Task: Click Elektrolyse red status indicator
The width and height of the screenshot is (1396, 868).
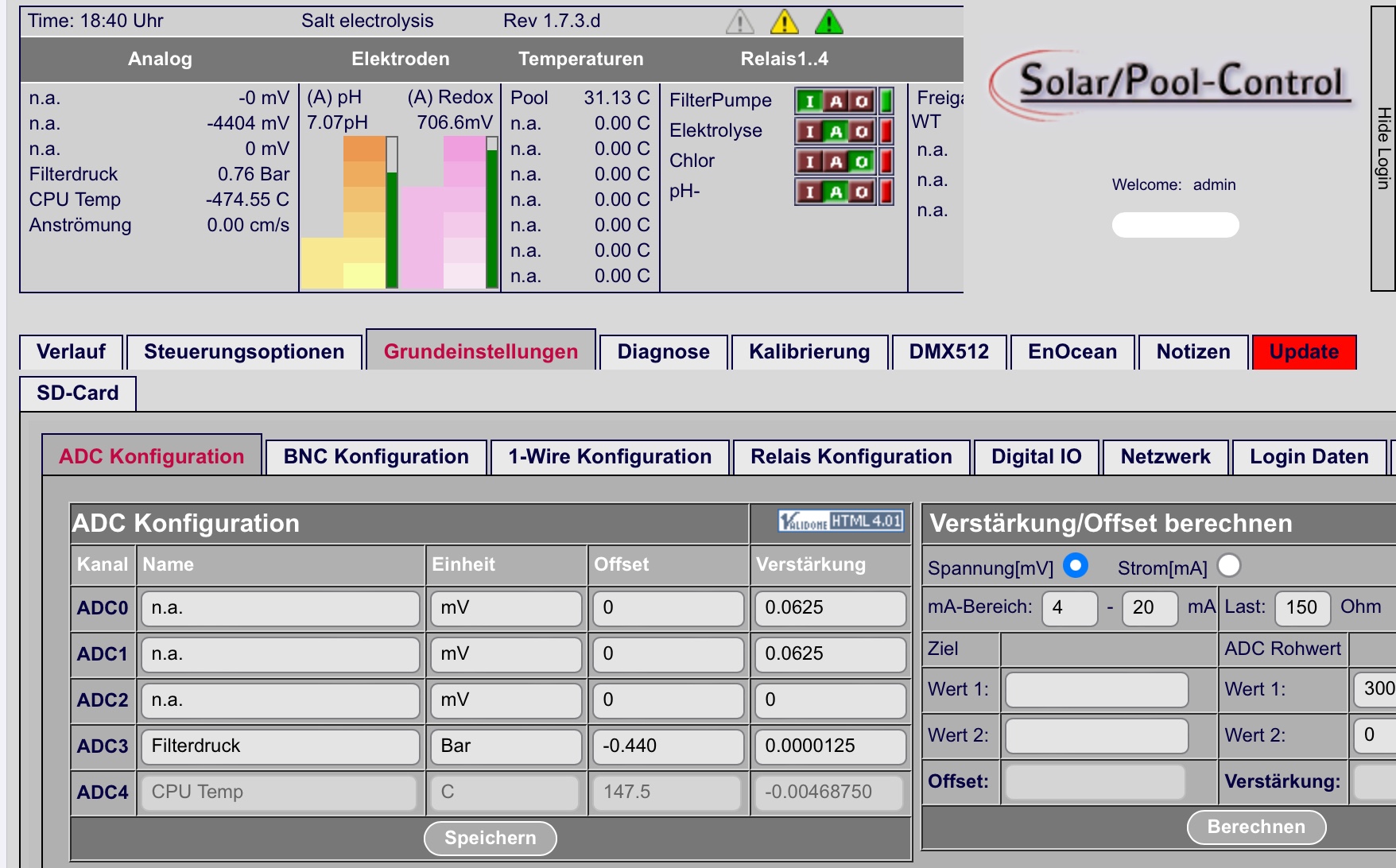Action: 886,131
